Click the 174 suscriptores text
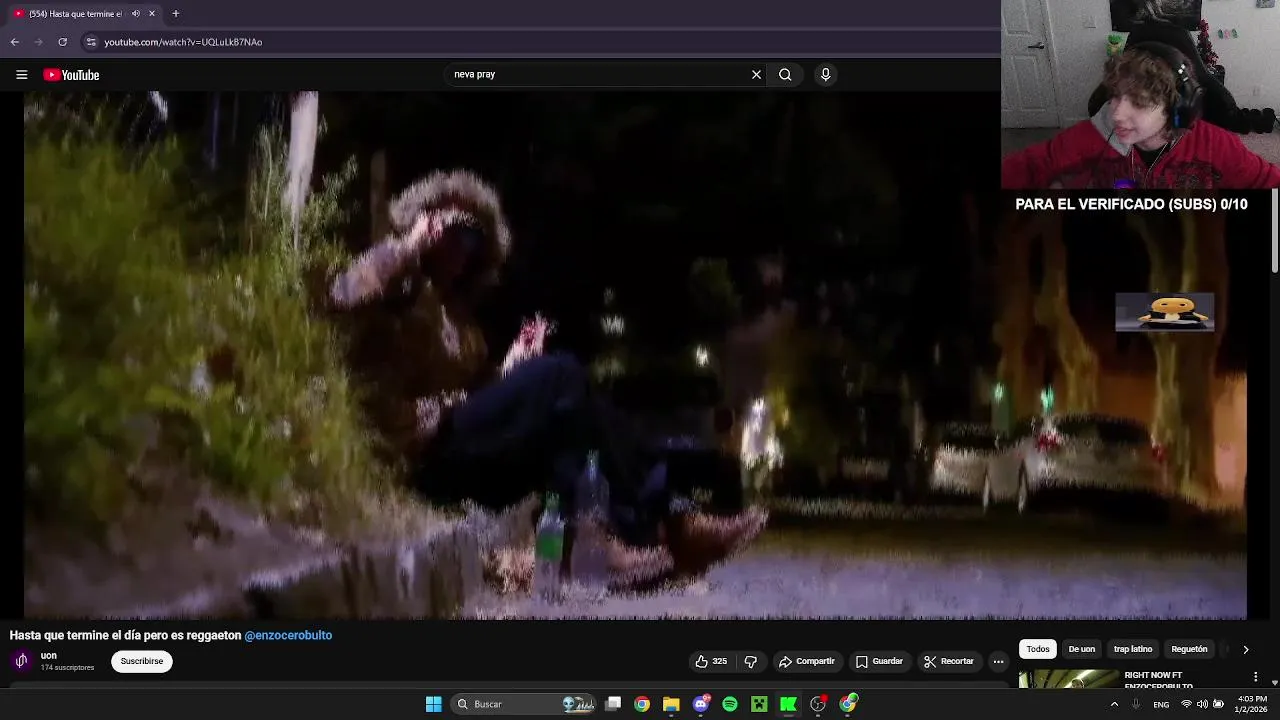Image resolution: width=1280 pixels, height=720 pixels. coord(67,668)
